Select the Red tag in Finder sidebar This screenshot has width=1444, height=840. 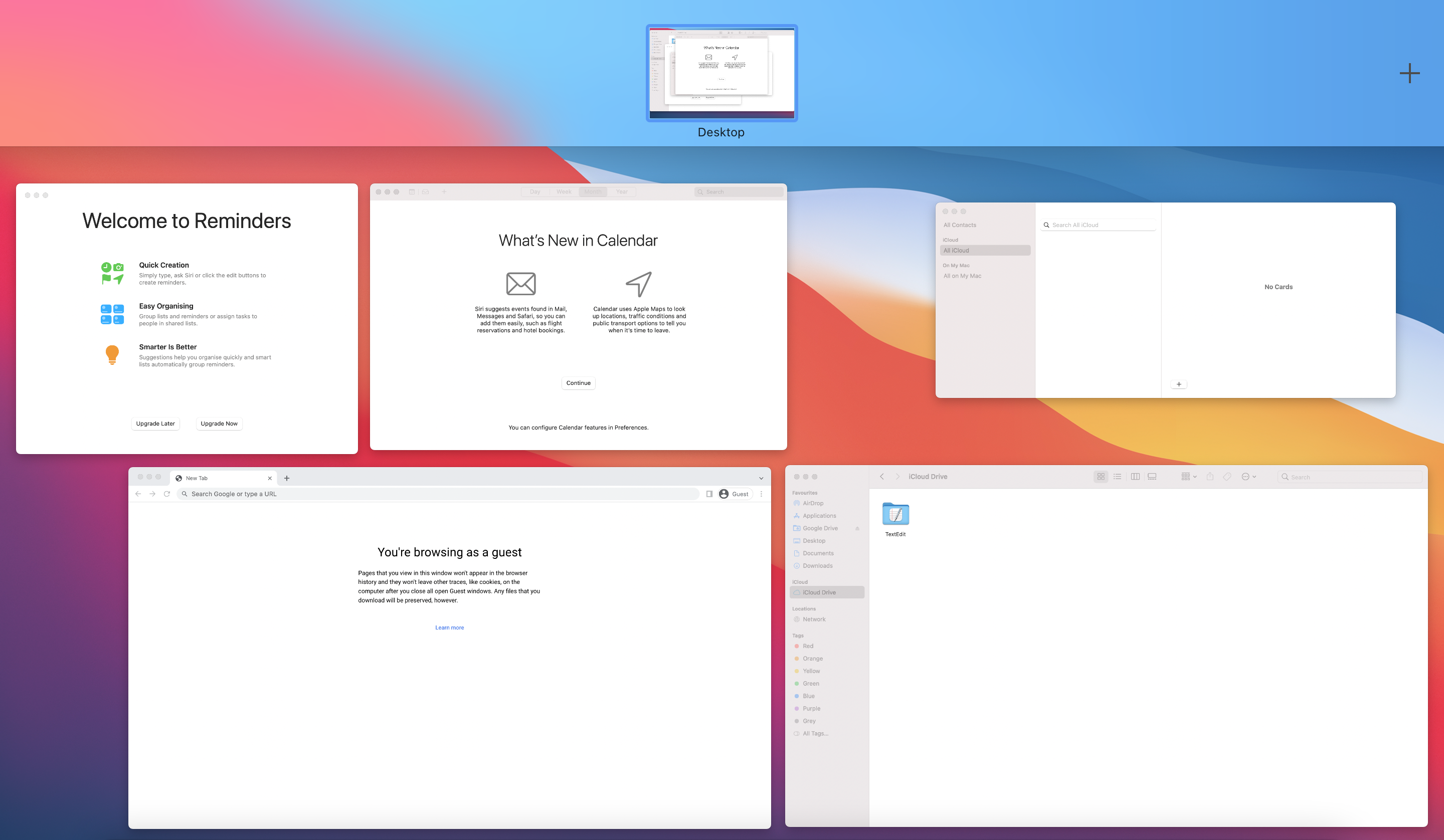pos(807,647)
